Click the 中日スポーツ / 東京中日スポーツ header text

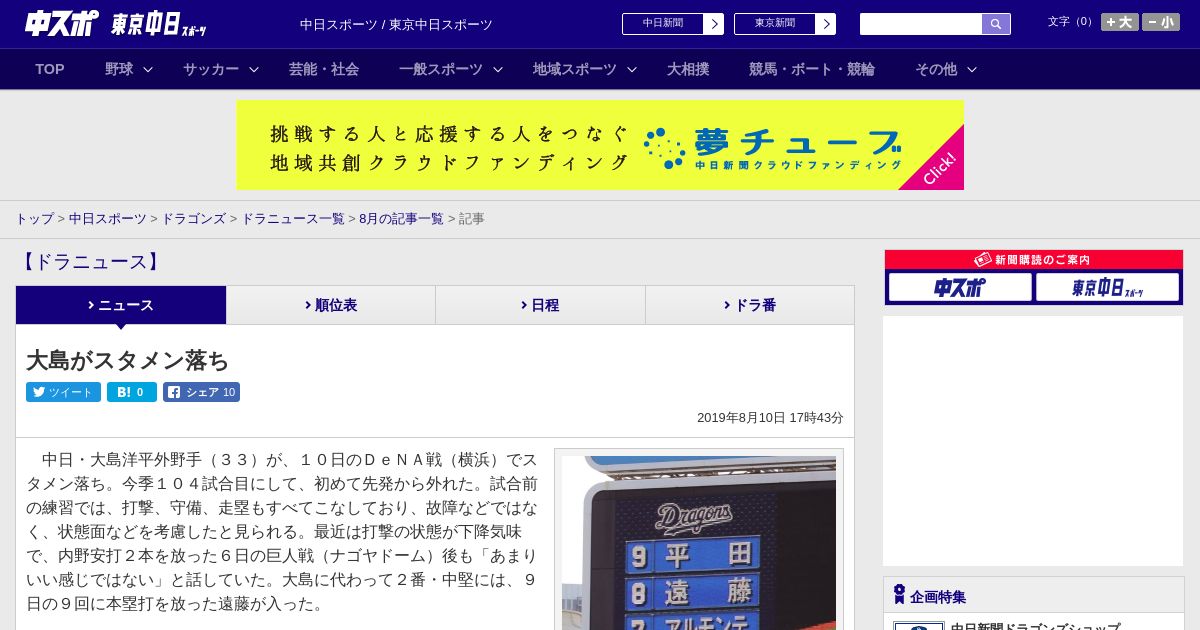[396, 25]
